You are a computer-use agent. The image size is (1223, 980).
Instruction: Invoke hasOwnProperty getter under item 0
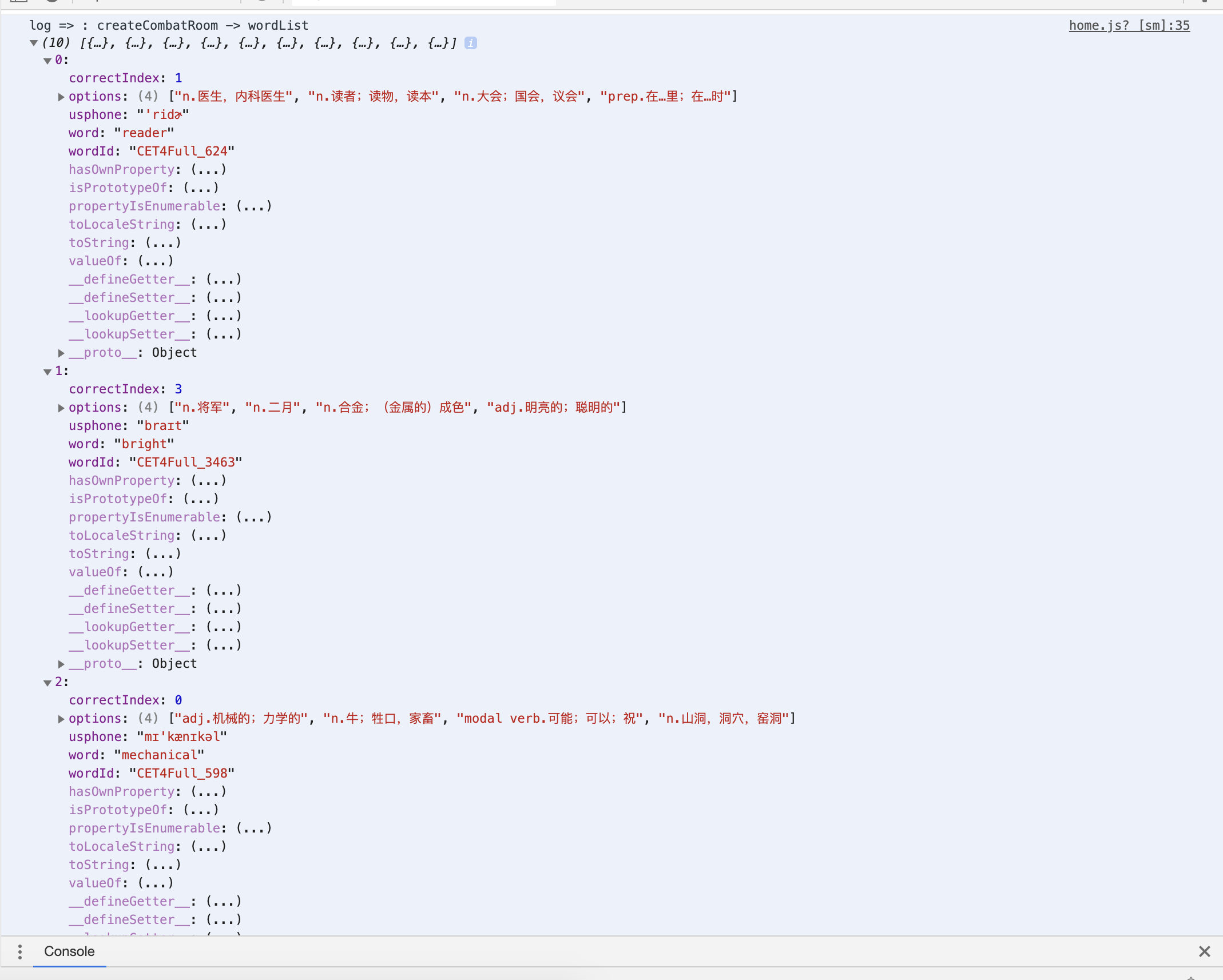pos(208,170)
